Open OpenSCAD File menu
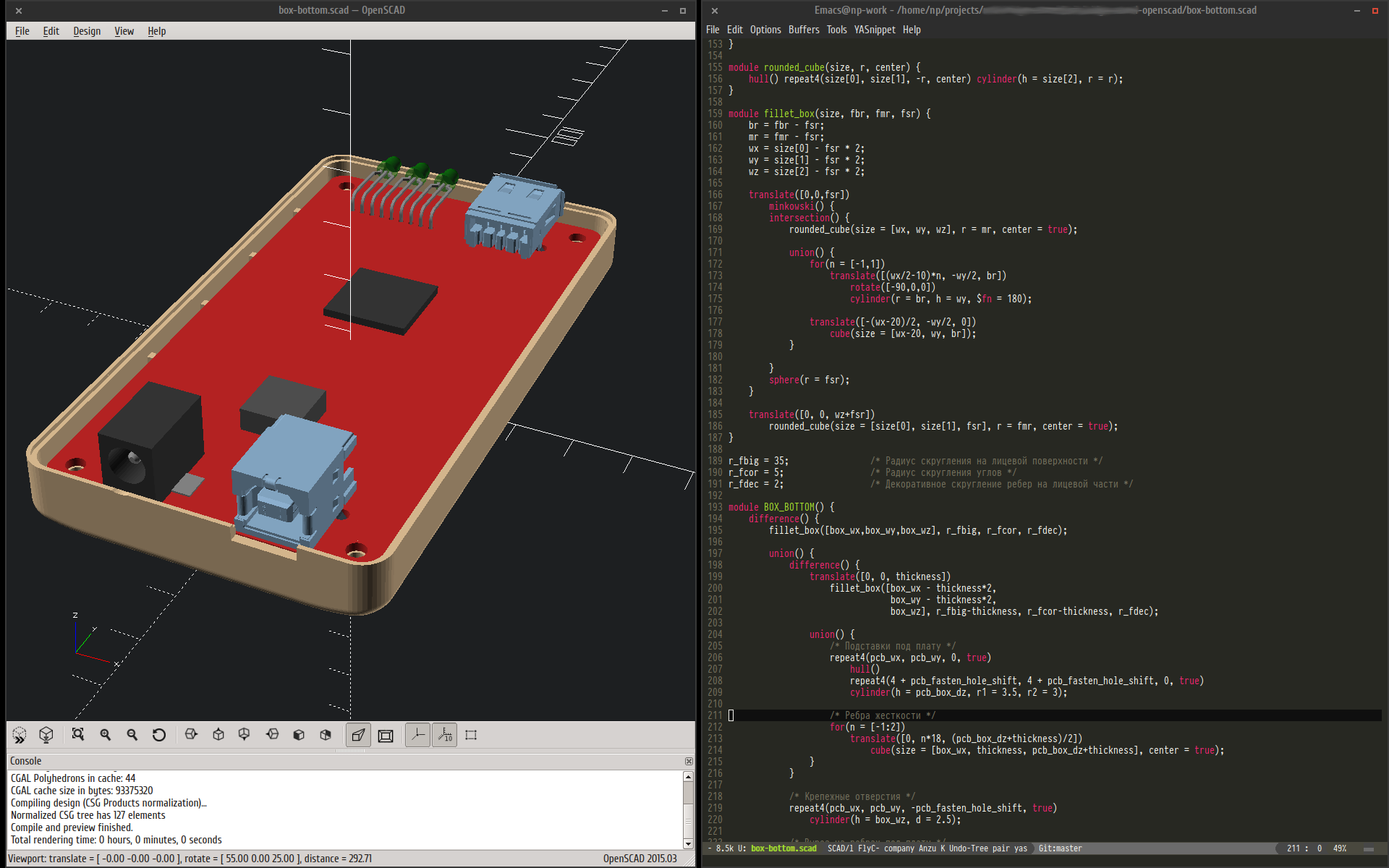Image resolution: width=1389 pixels, height=868 pixels. (x=22, y=31)
